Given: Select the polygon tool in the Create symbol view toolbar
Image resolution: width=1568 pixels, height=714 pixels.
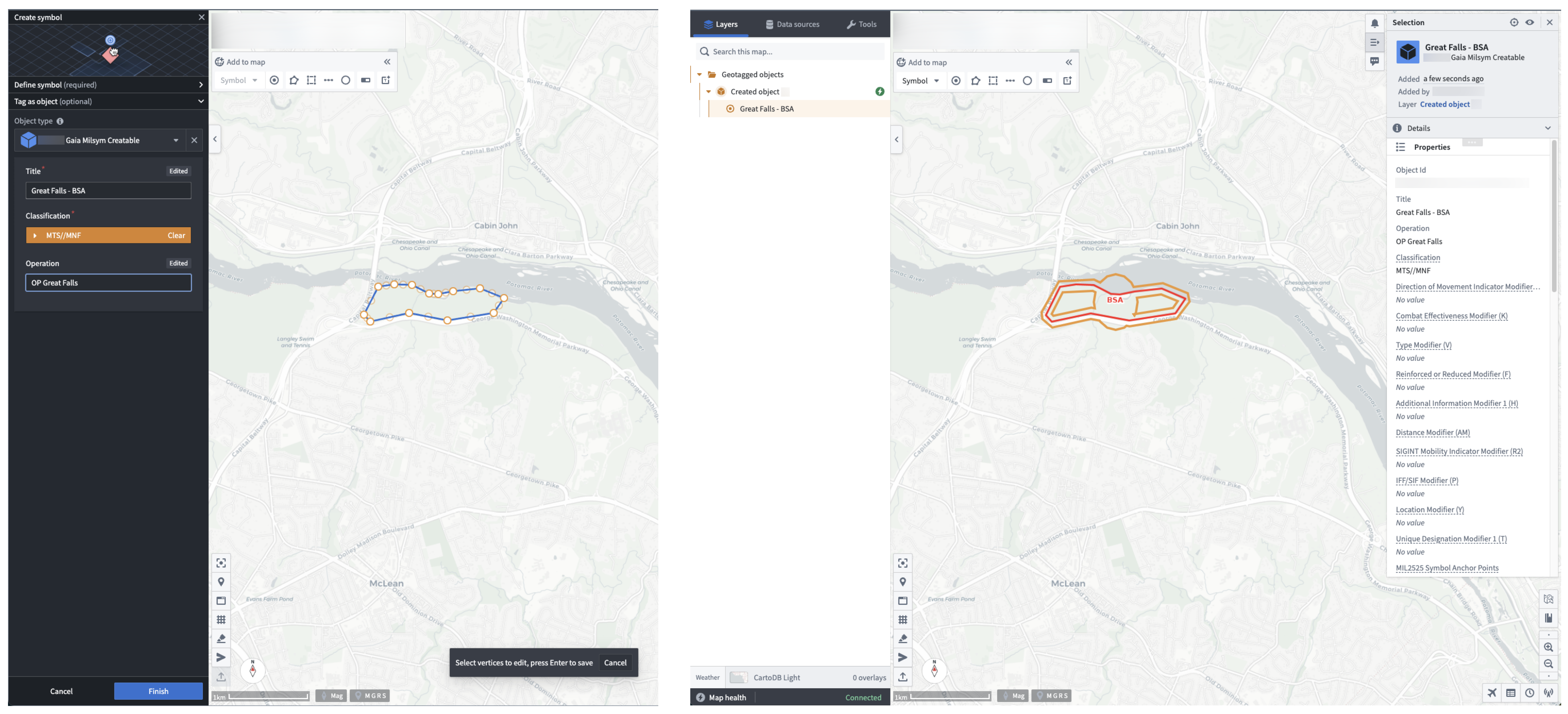Looking at the screenshot, I should 293,80.
